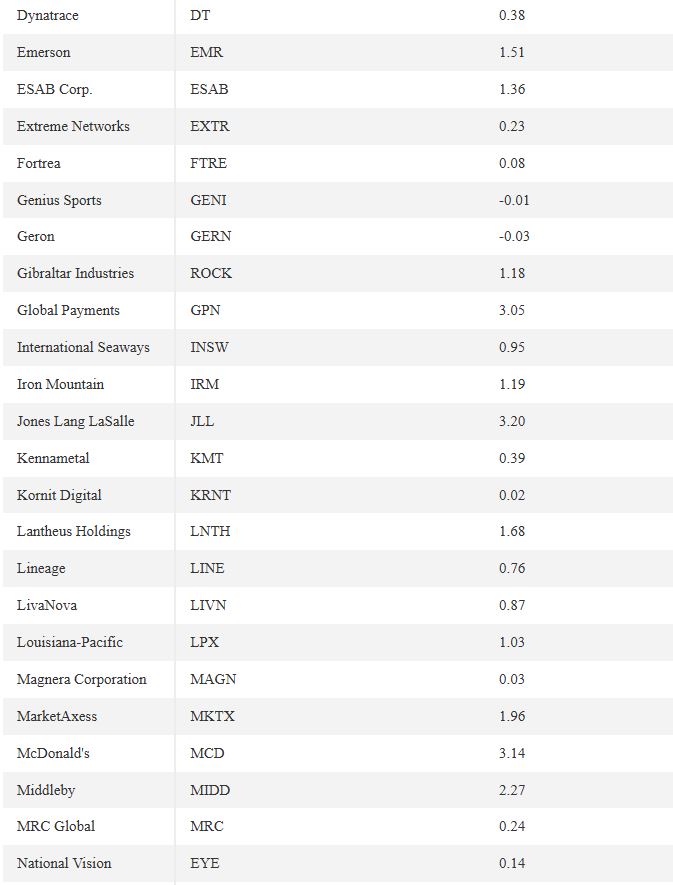Viewport: 673px width, 885px height.
Task: Click Gibraltar Industries in the table
Action: click(75, 273)
